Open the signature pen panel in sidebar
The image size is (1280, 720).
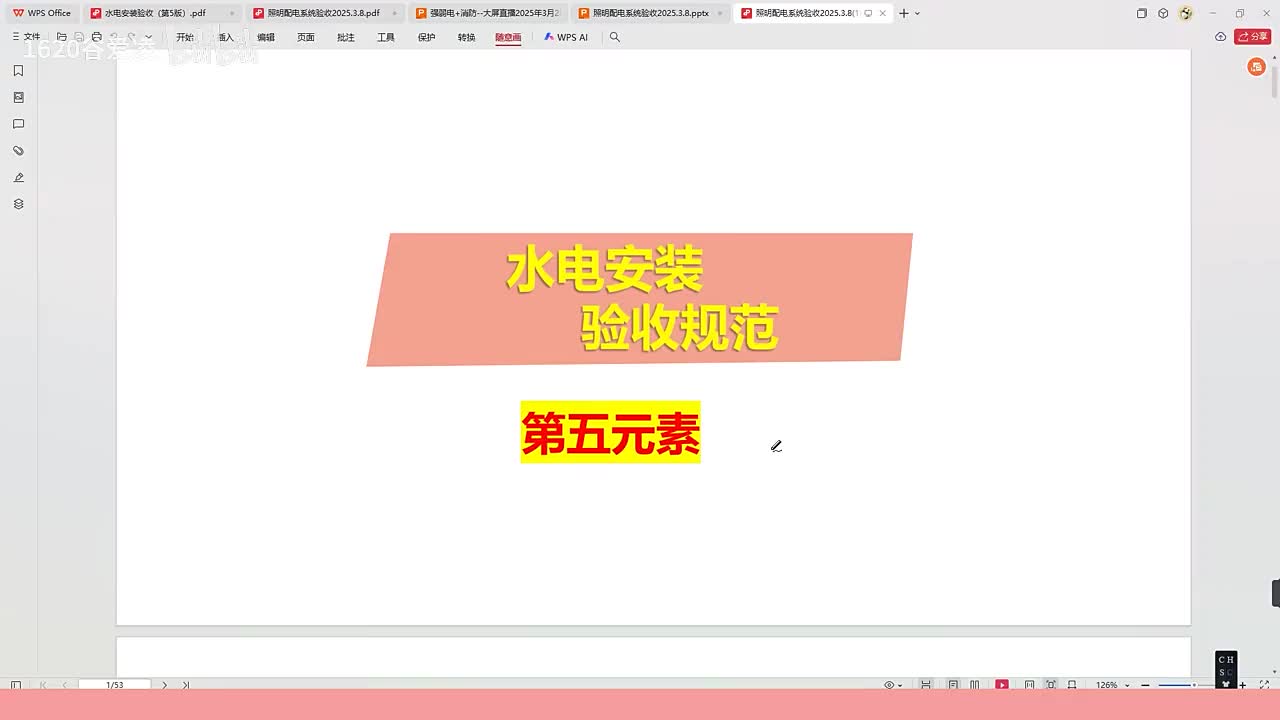[x=18, y=177]
